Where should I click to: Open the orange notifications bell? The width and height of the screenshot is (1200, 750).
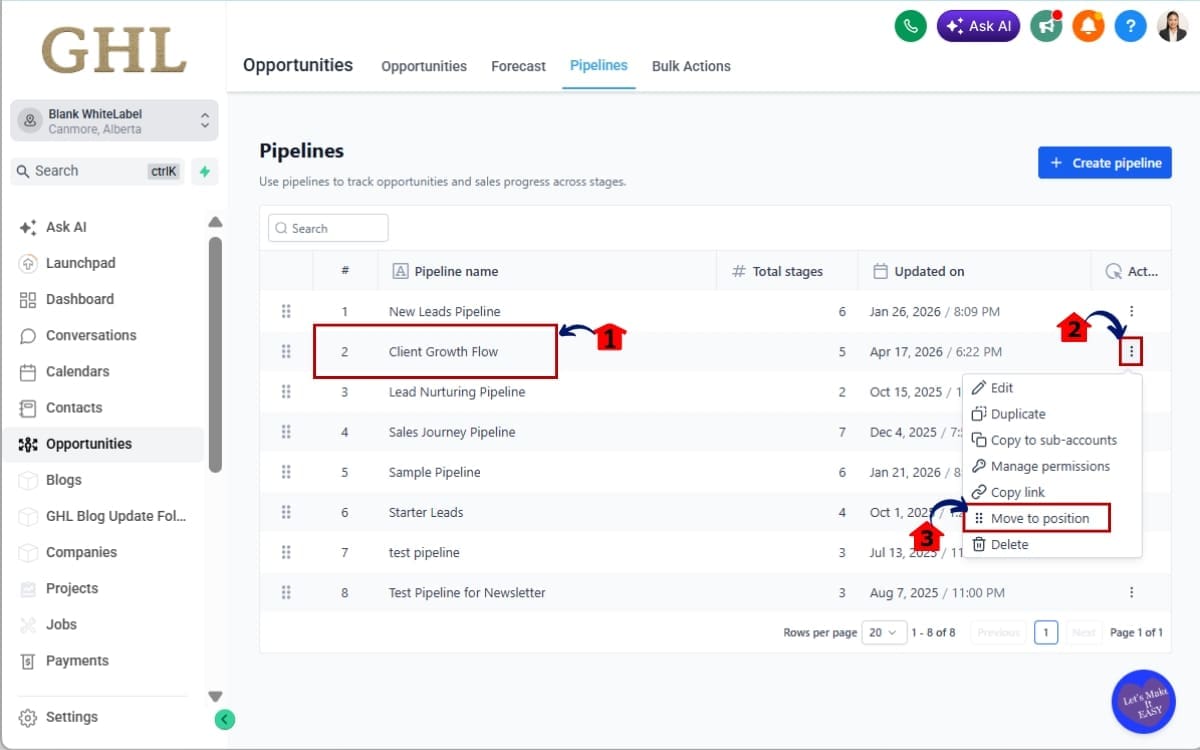1088,26
